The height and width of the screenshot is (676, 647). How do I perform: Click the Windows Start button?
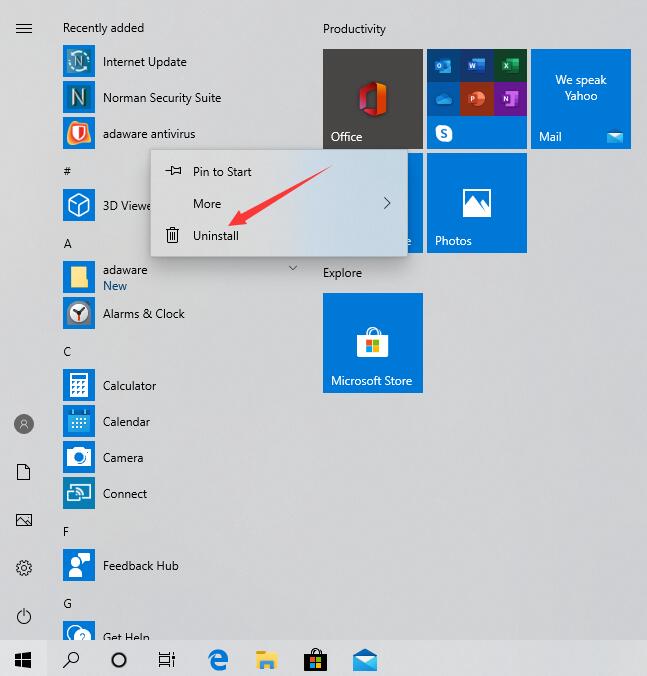point(23,659)
